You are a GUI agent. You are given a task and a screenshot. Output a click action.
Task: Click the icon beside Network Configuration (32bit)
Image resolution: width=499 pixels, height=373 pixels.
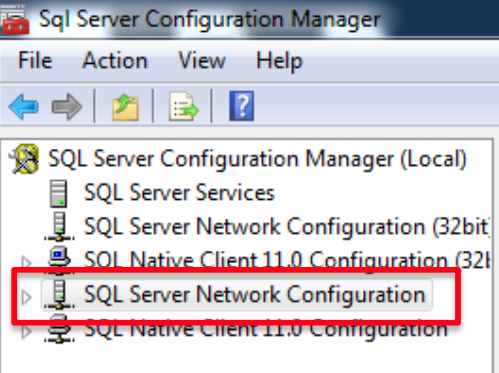[59, 227]
